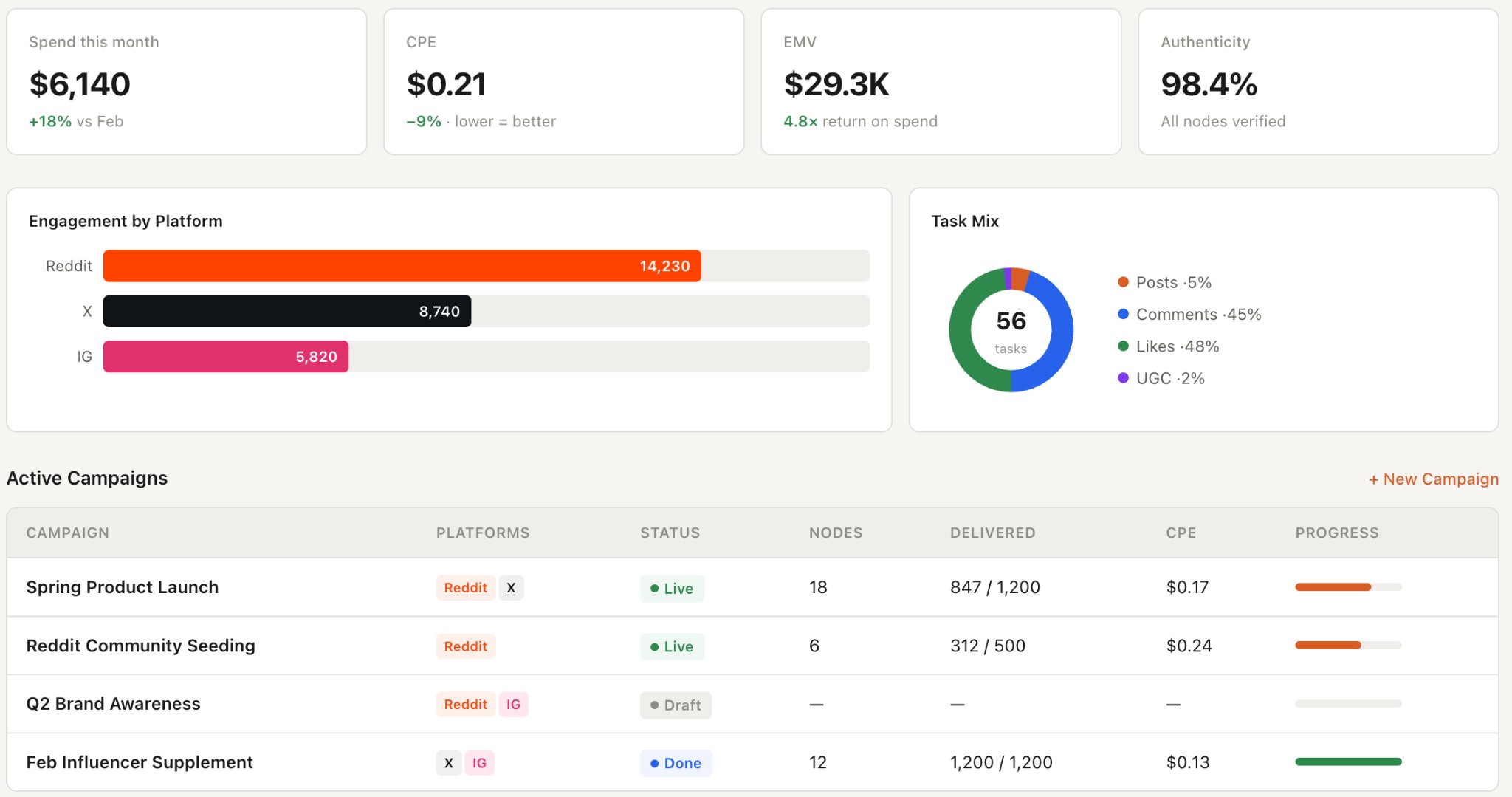Screen dimensions: 1512x797
Task: Click the progress bar for Feb Influencer Supplement
Action: tap(1348, 762)
